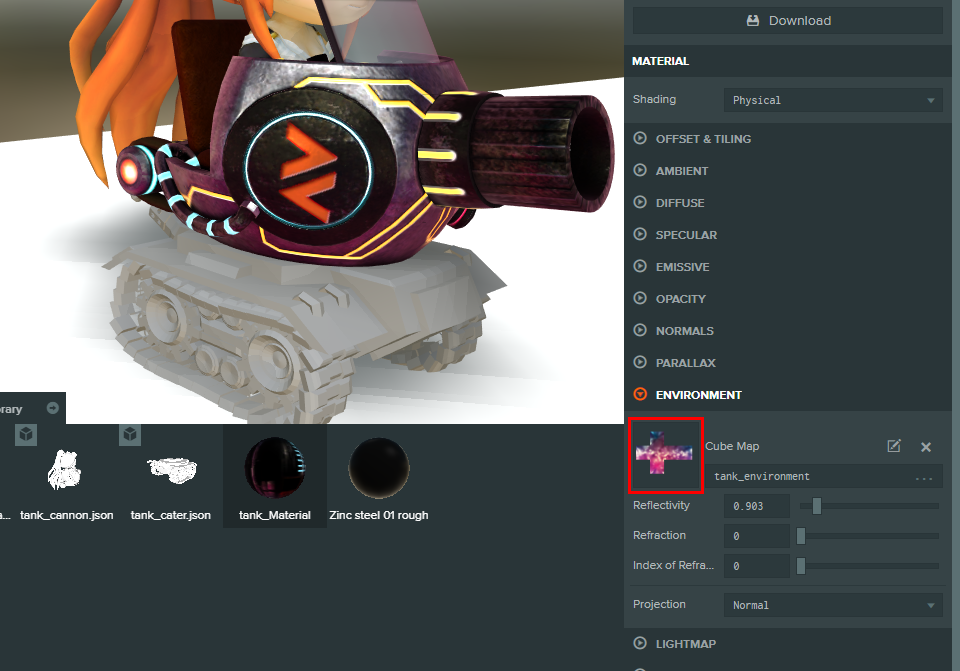960x671 pixels.
Task: Click the Cube Map label
Action: click(732, 446)
